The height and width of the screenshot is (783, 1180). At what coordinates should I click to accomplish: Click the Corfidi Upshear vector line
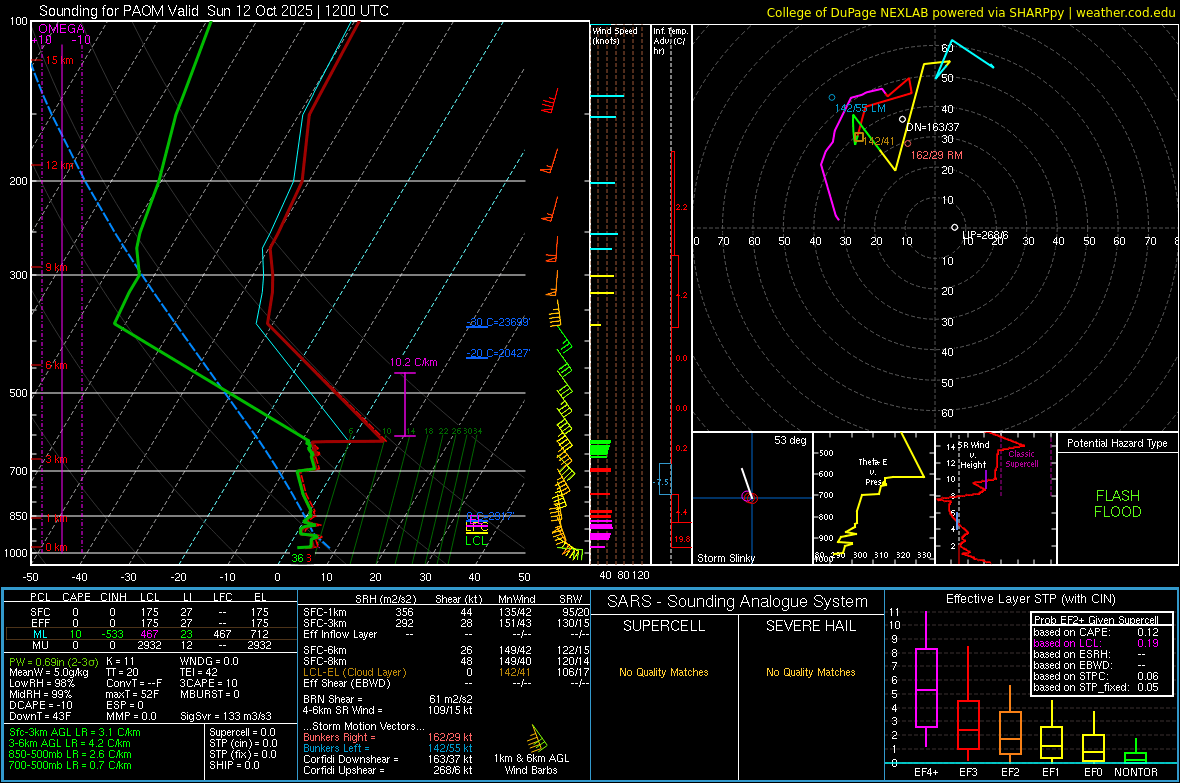pyautogui.click(x=388, y=771)
